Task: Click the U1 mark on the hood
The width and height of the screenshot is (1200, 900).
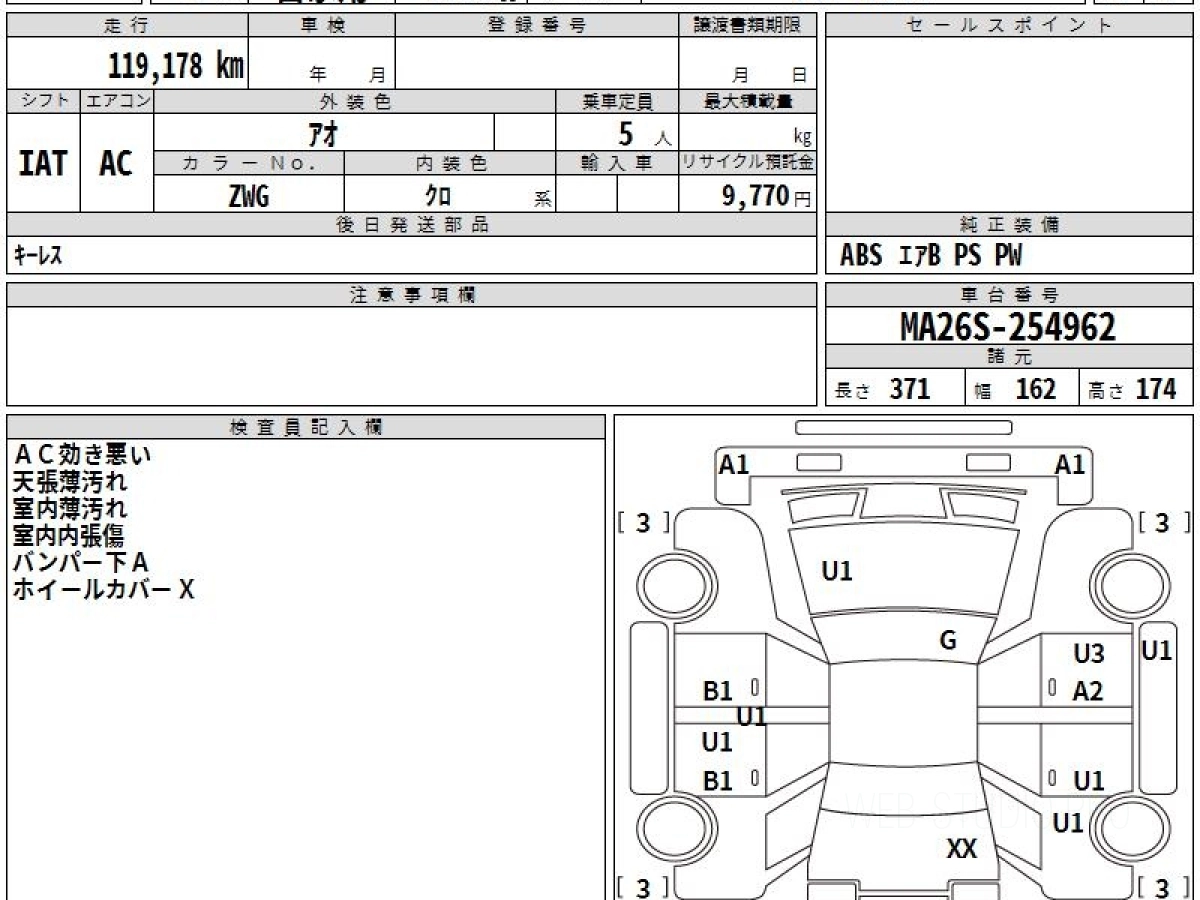Action: coord(837,571)
